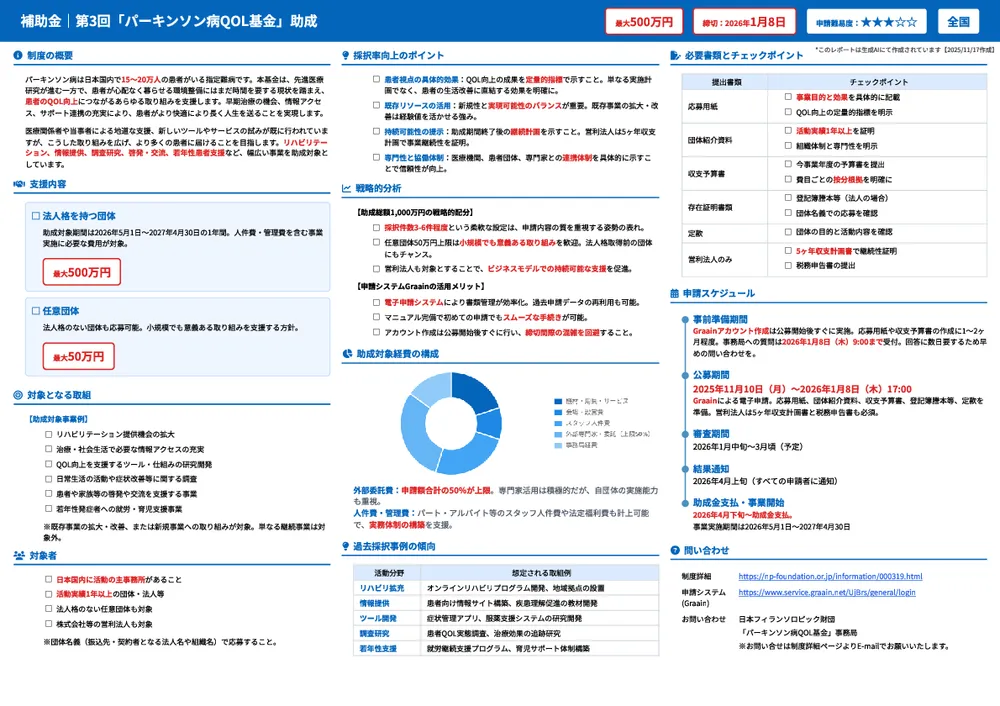Click the 問い合わせ question mark icon

[x=678, y=548]
